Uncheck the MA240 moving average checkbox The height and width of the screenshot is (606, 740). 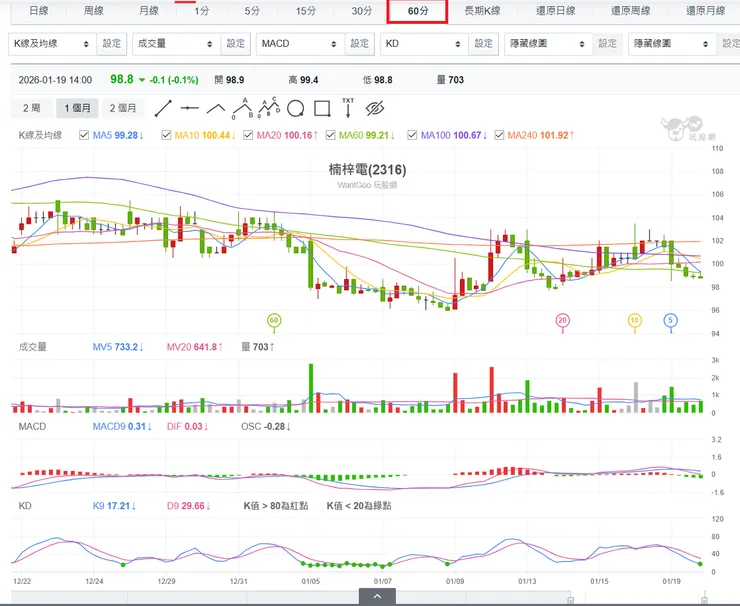(x=499, y=135)
